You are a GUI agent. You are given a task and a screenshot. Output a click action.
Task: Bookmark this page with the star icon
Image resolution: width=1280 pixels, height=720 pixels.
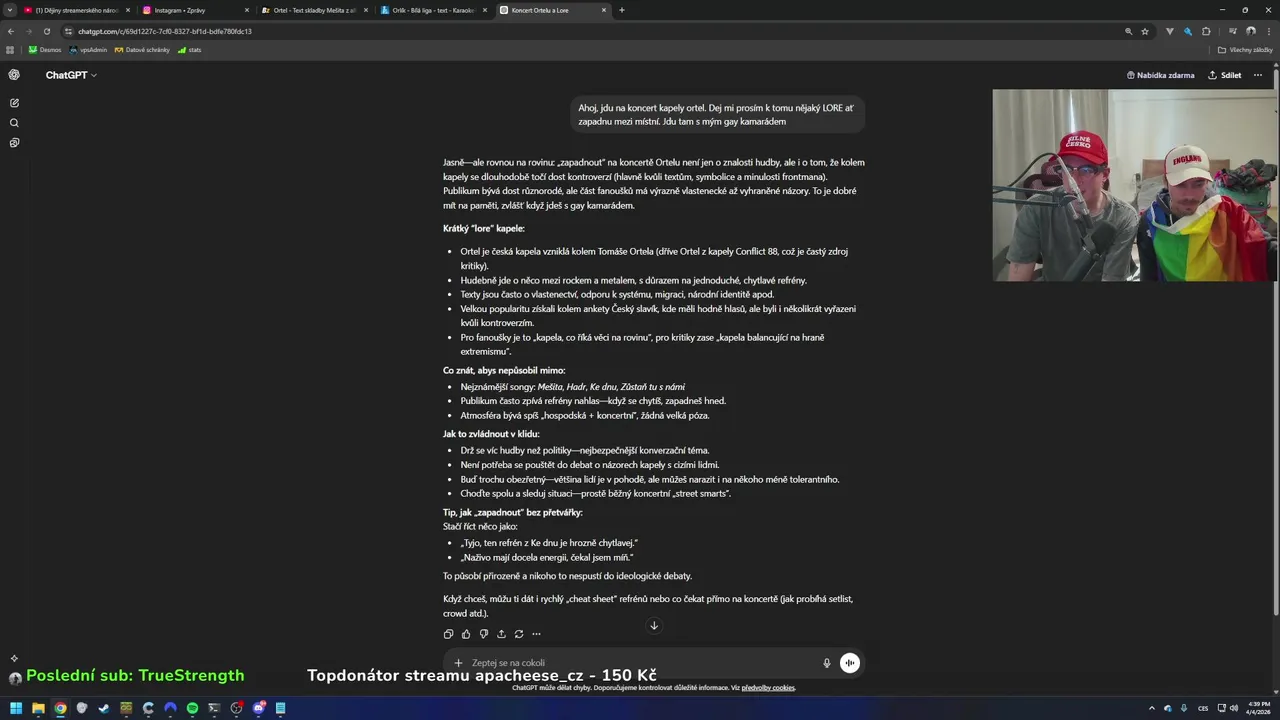pyautogui.click(x=1145, y=31)
